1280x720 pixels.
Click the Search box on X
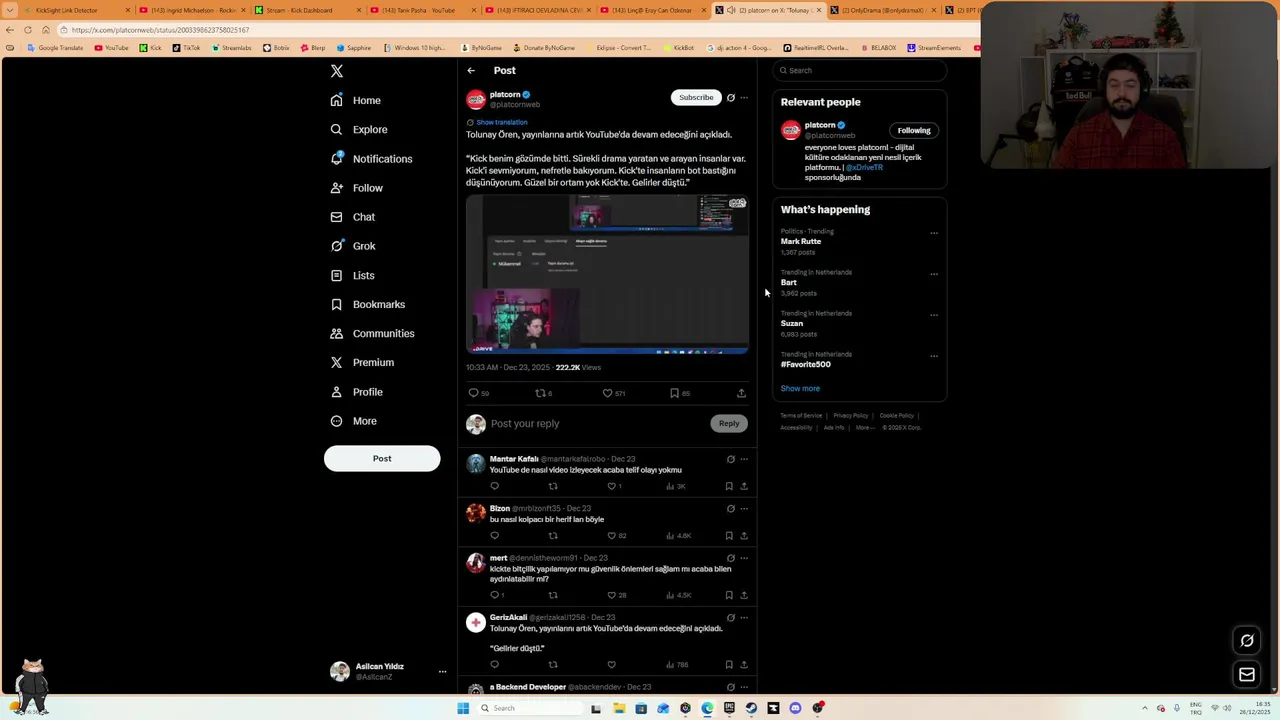point(860,70)
